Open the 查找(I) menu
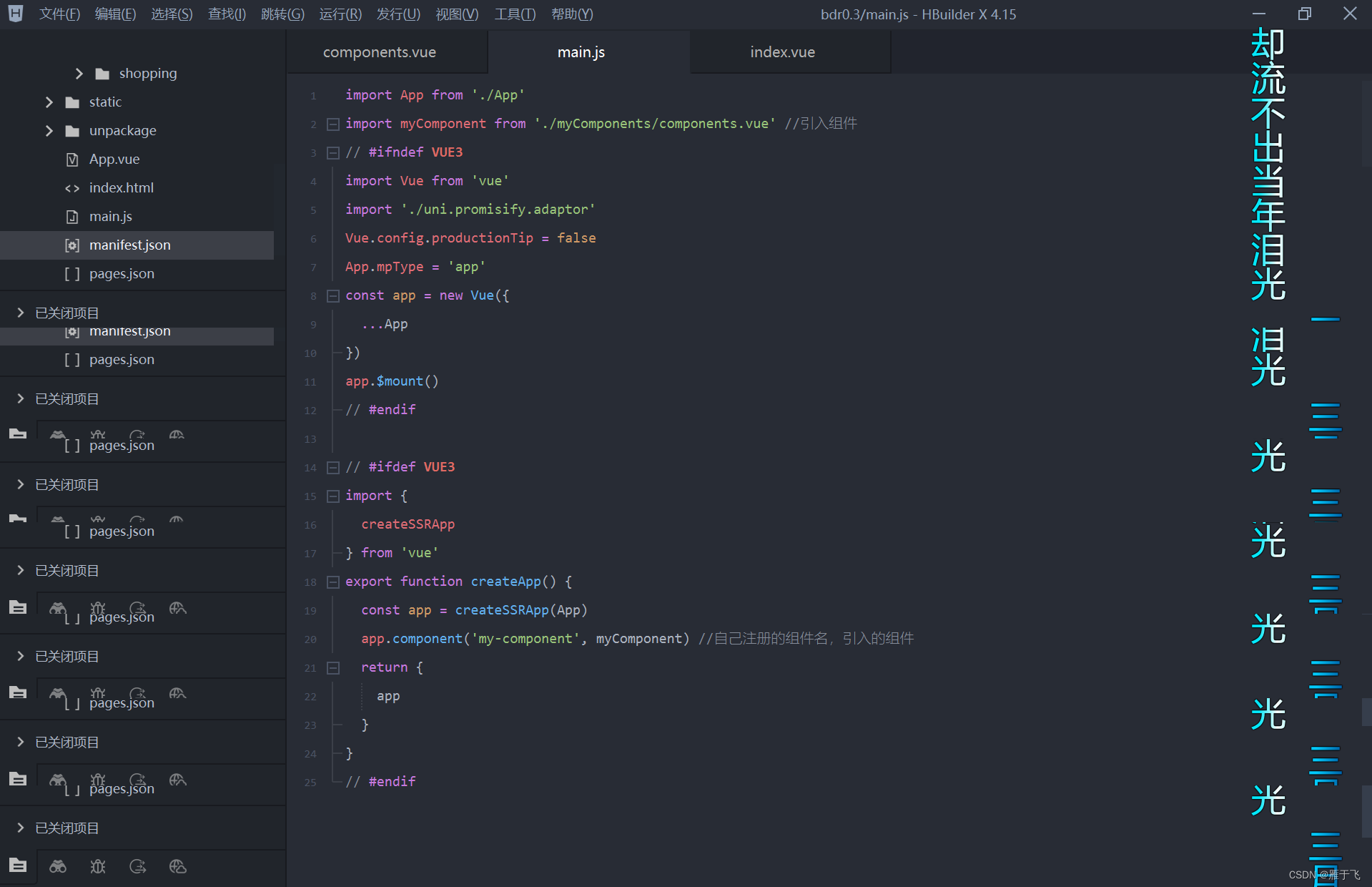Viewport: 1372px width, 887px height. click(x=227, y=14)
